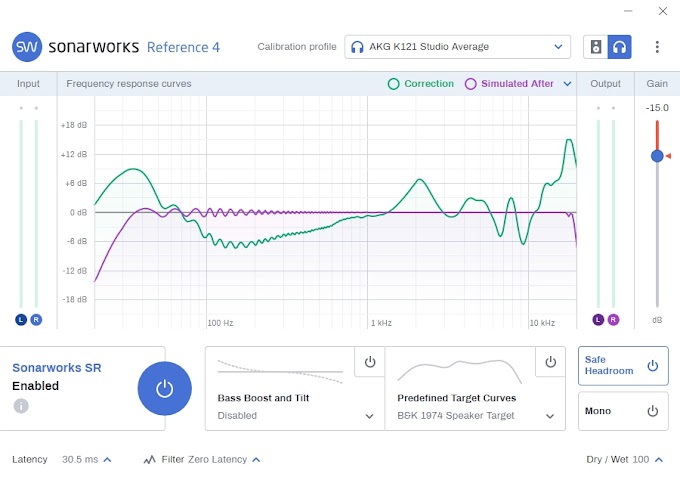Image resolution: width=680 pixels, height=480 pixels.
Task: Toggle Bass Boost and Tilt power
Action: pos(369,362)
